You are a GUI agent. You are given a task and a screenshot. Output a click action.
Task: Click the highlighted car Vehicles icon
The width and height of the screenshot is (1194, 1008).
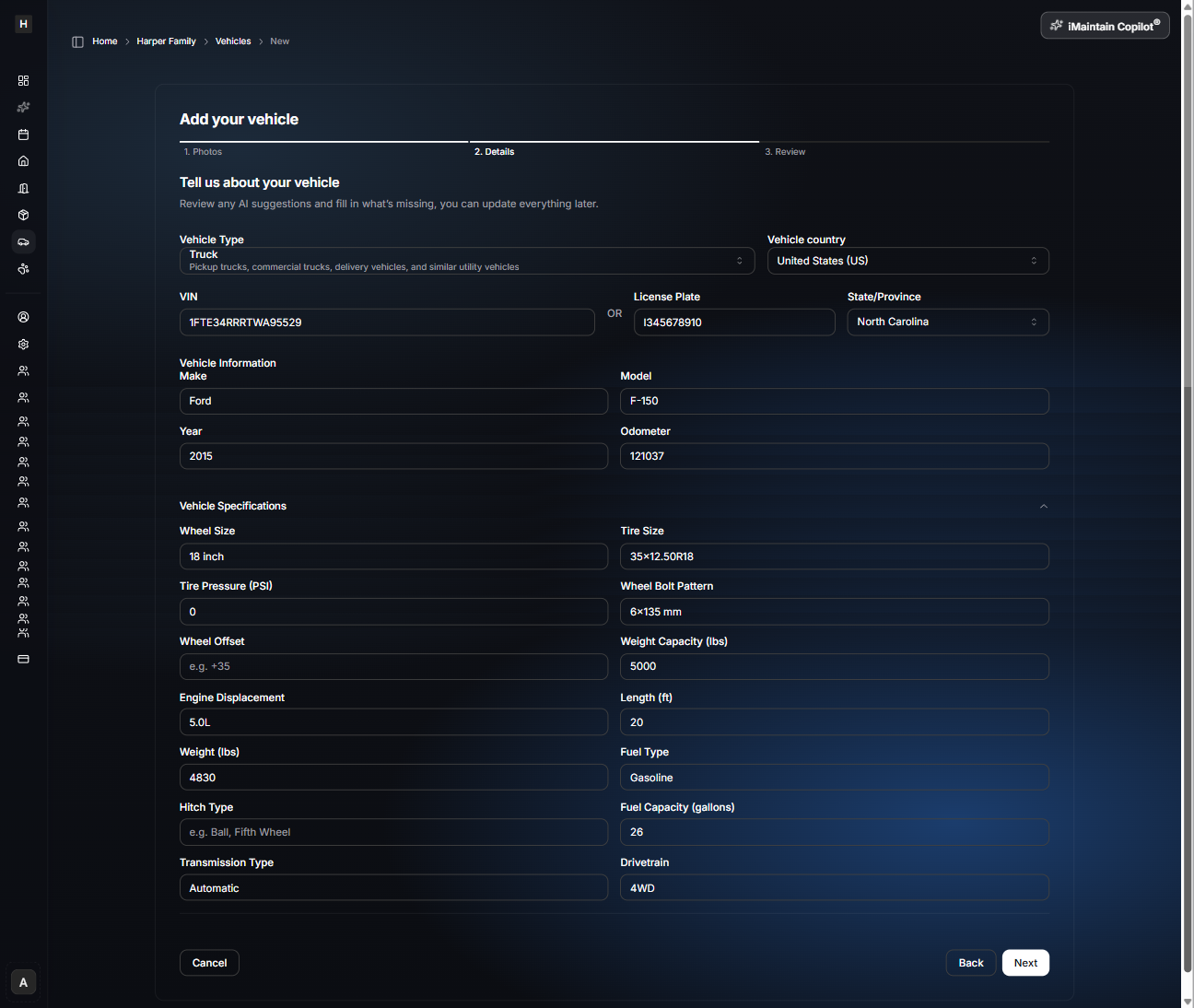23,241
